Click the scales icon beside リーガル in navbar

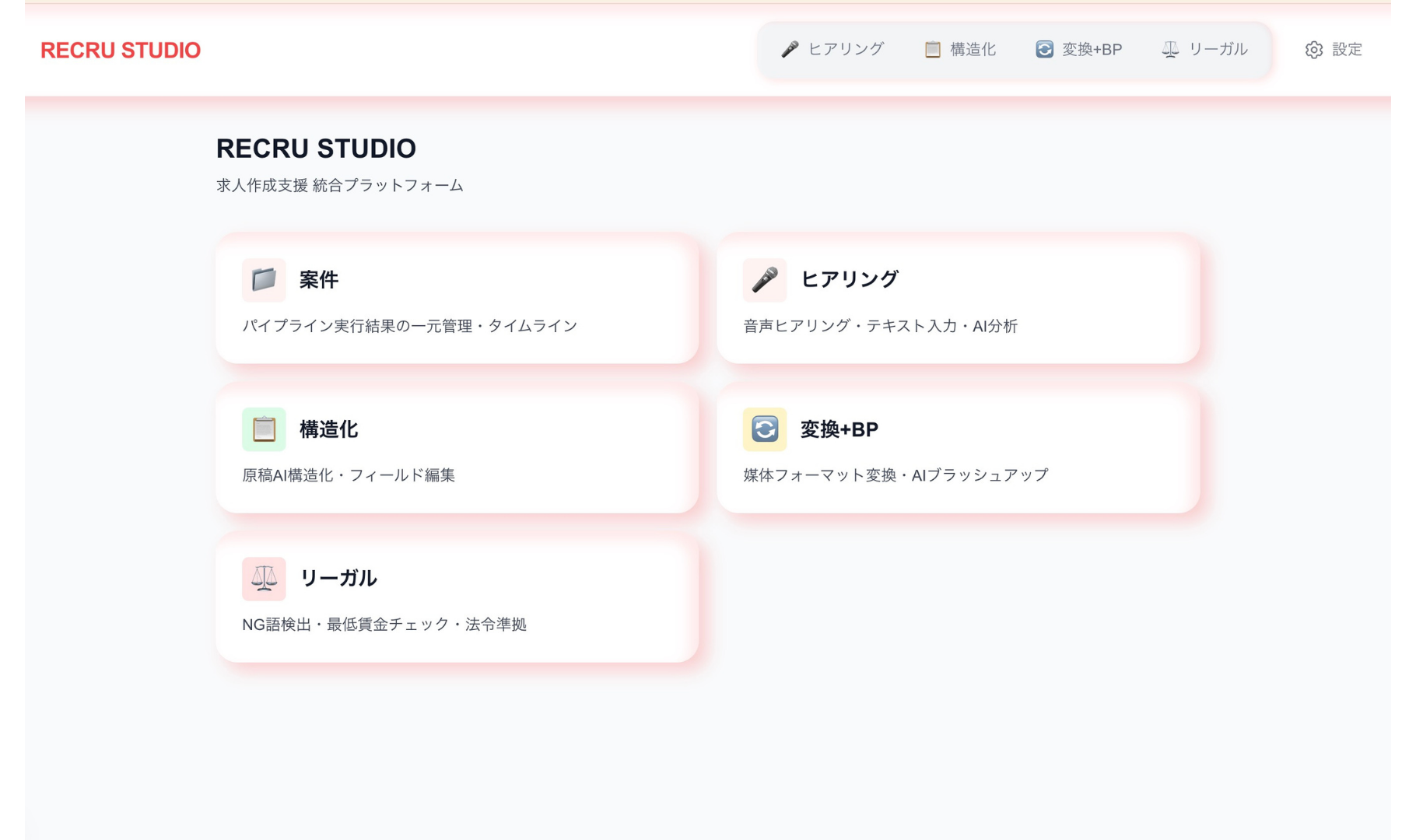[1169, 49]
